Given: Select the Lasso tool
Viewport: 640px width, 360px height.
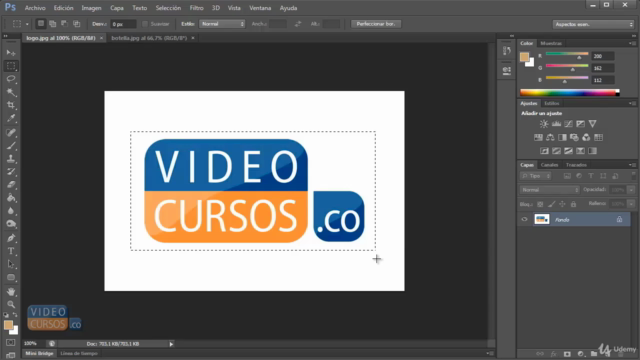Looking at the screenshot, I should tap(11, 79).
